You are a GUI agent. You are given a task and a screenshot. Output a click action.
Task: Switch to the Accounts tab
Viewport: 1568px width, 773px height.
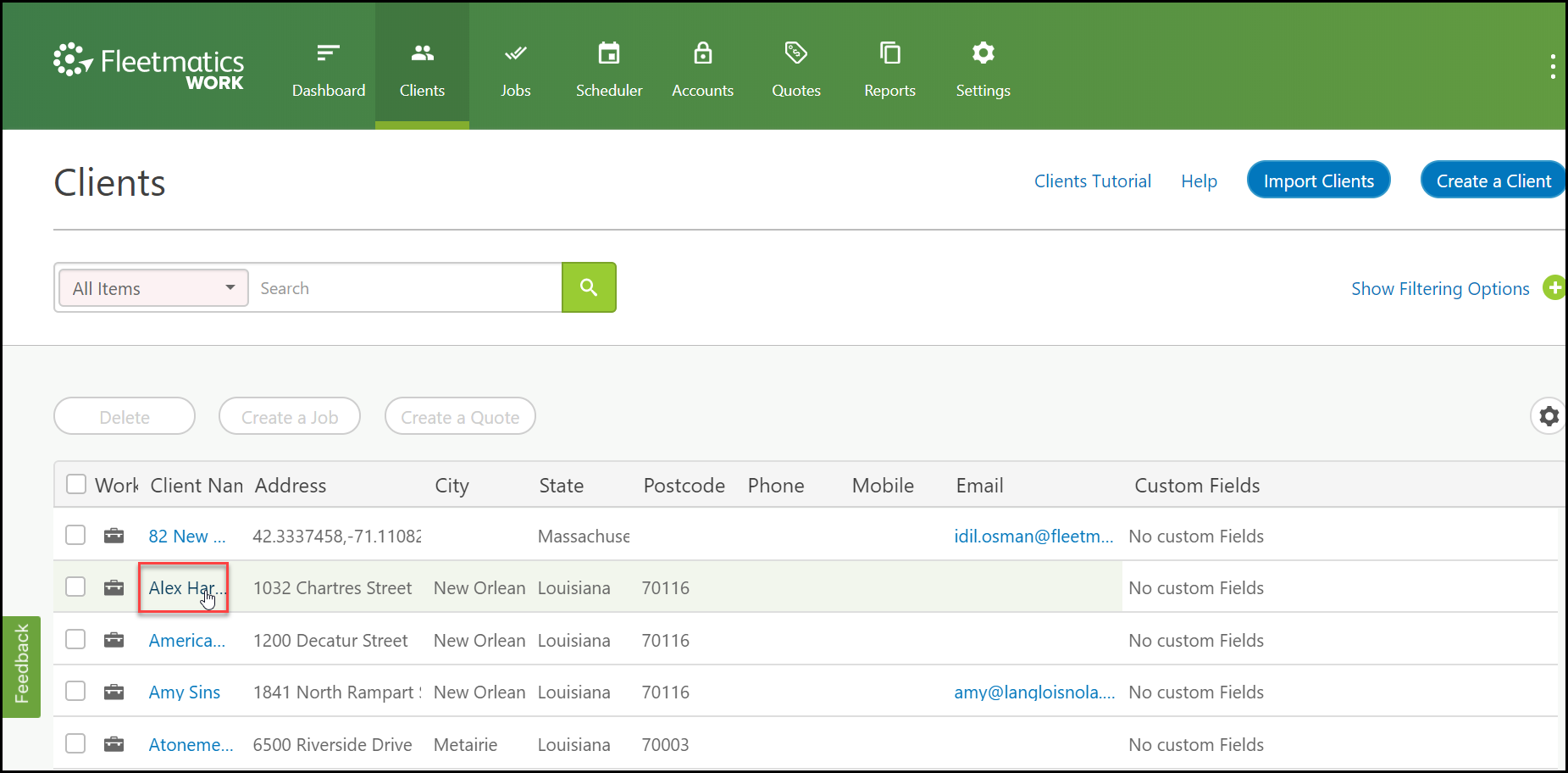[702, 66]
